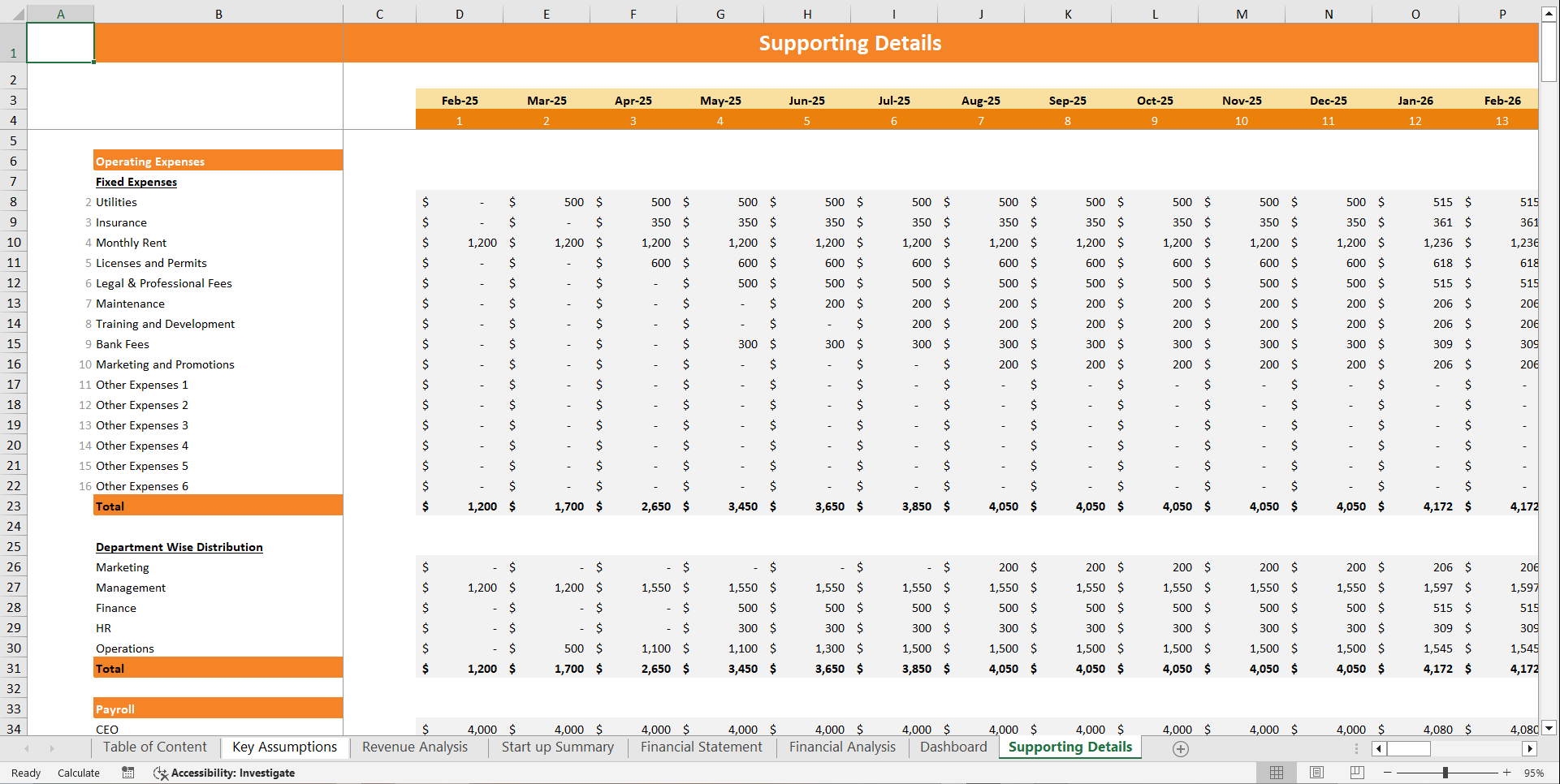Switch to the Dashboard sheet tab
The image size is (1560, 784).
953,747
